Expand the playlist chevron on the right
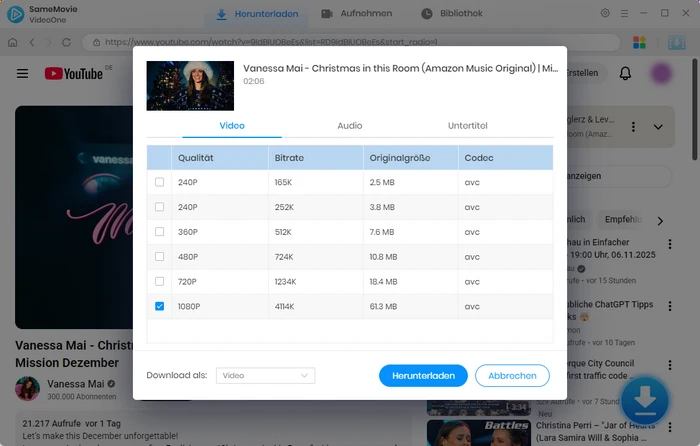This screenshot has height=446, width=700. [x=657, y=127]
